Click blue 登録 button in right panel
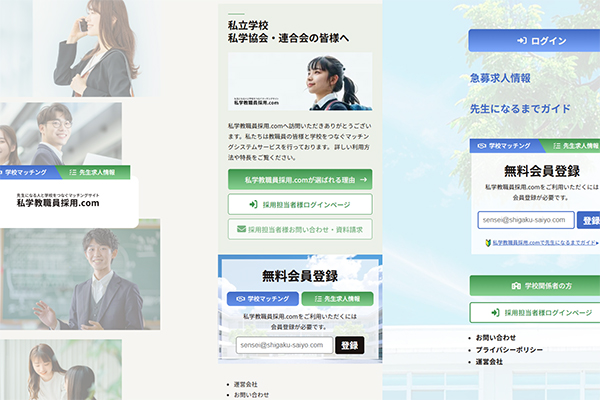Screen dimensions: 600x400 589,220
